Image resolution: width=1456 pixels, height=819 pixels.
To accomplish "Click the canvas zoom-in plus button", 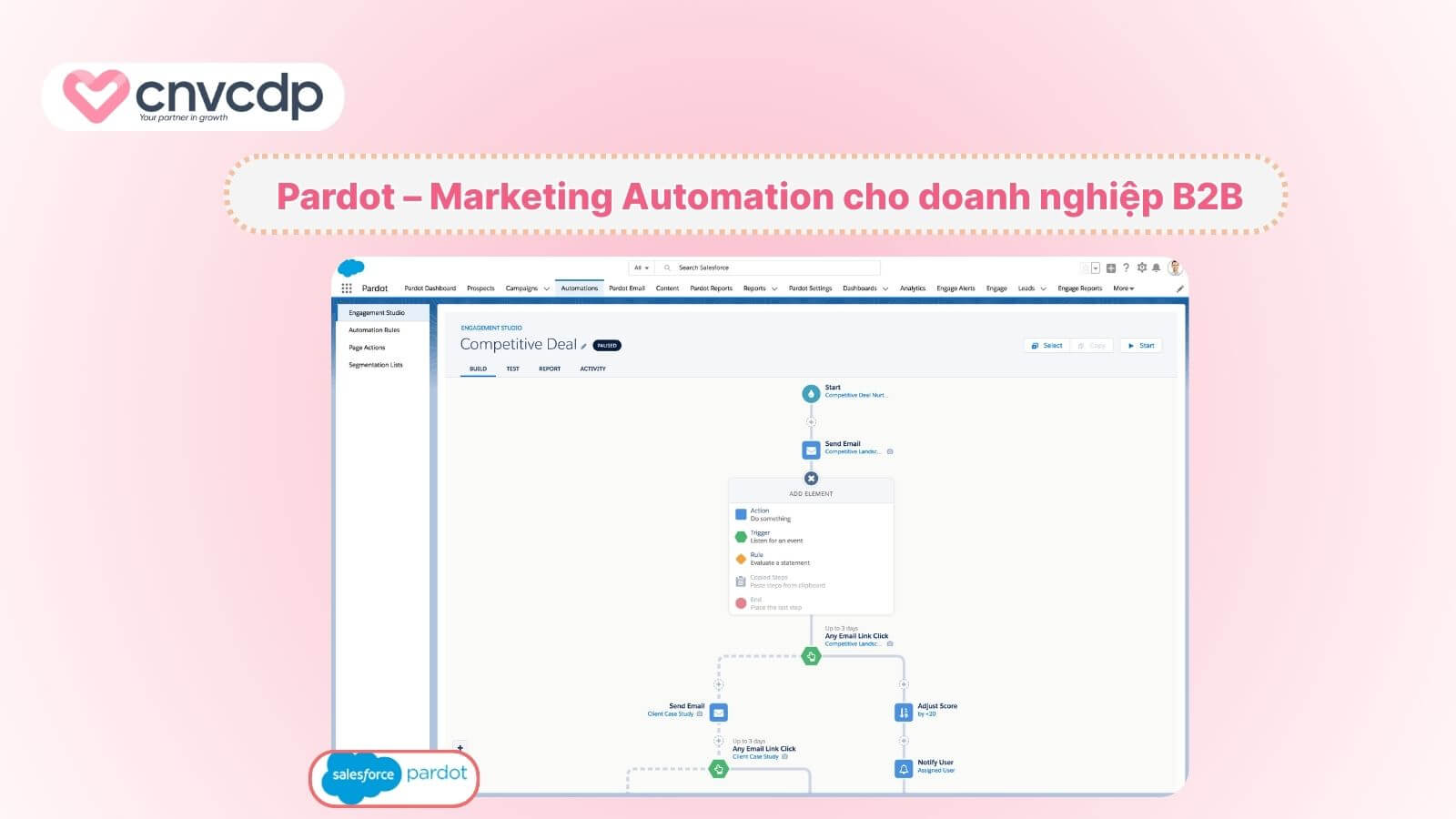I will coord(460,748).
